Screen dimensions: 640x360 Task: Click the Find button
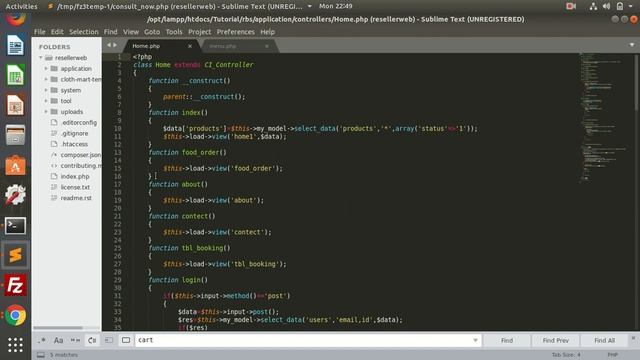[x=507, y=340]
